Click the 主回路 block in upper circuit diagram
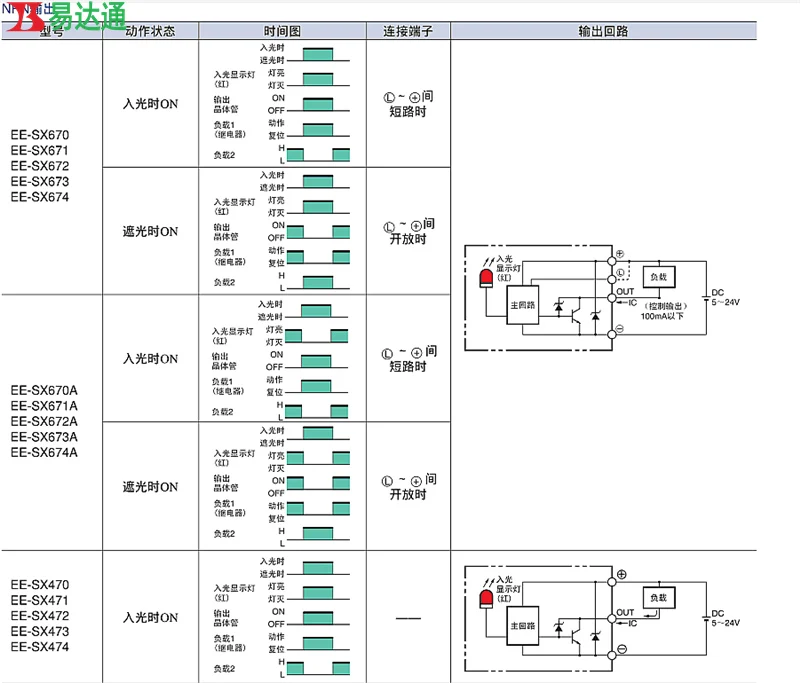 coord(522,305)
